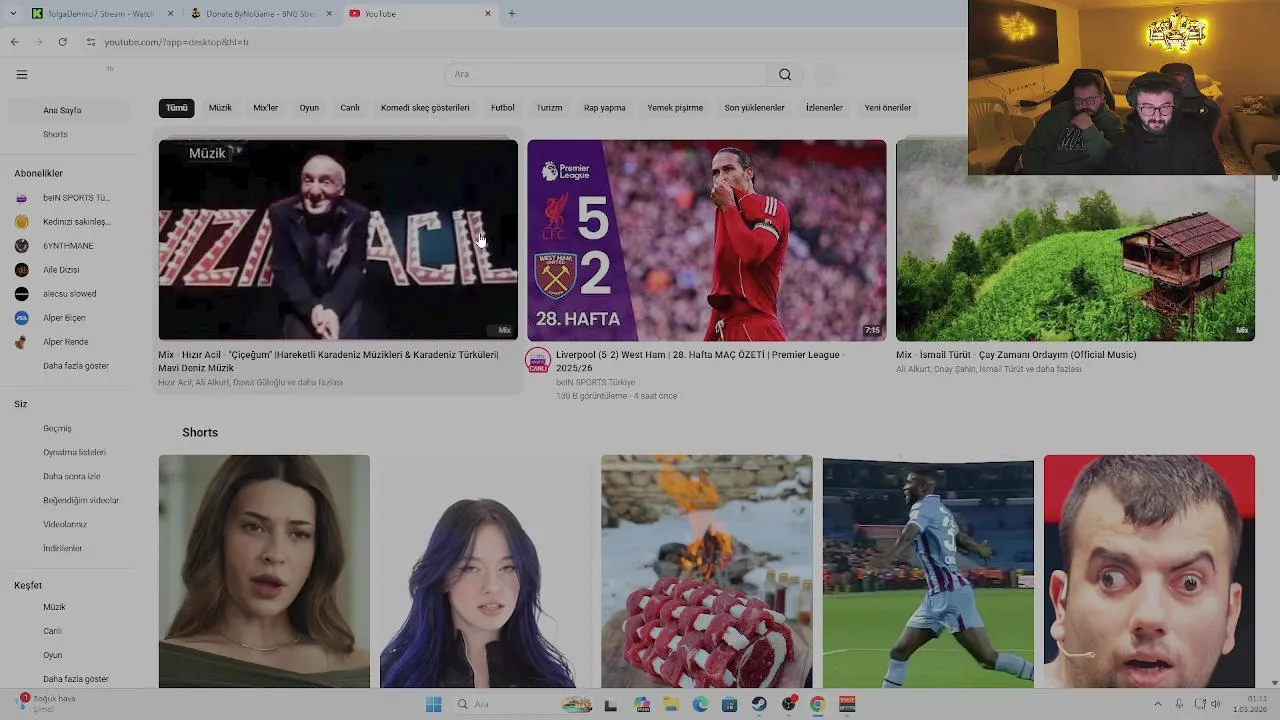Open Google Chrome taskbar icon
This screenshot has height=720, width=1280.
click(x=817, y=705)
